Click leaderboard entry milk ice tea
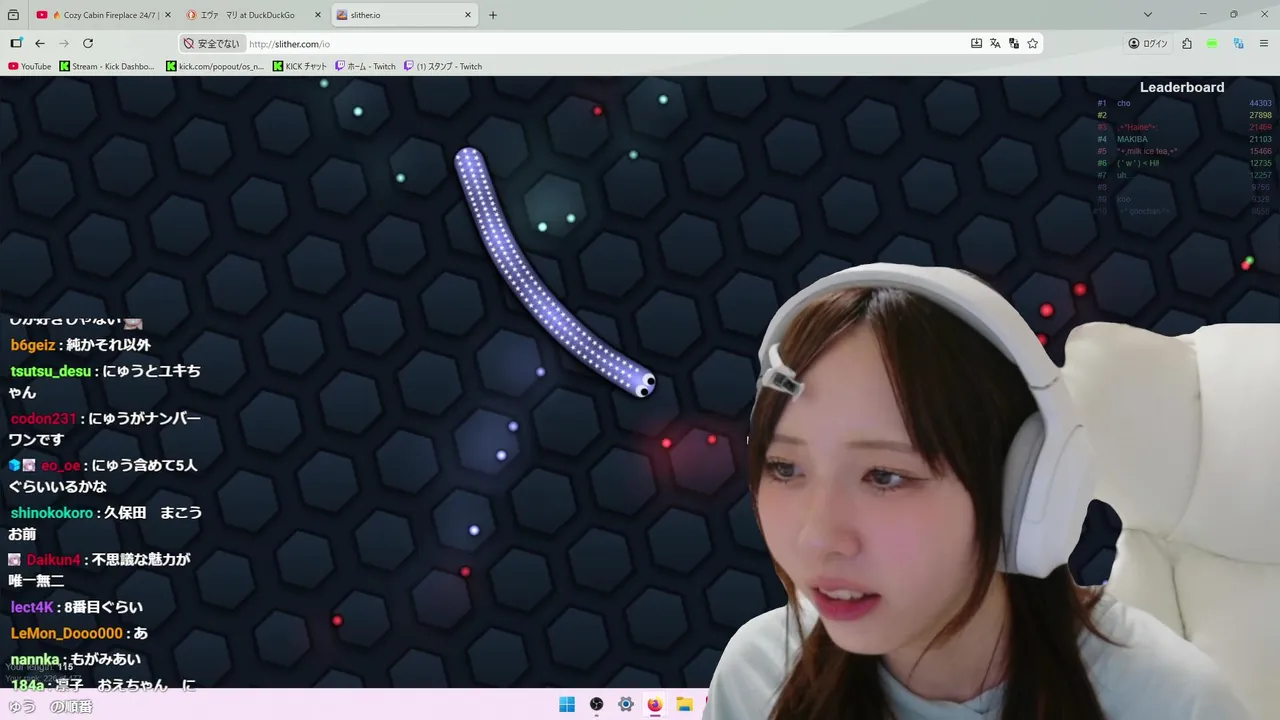Image resolution: width=1280 pixels, height=720 pixels. [x=1147, y=151]
